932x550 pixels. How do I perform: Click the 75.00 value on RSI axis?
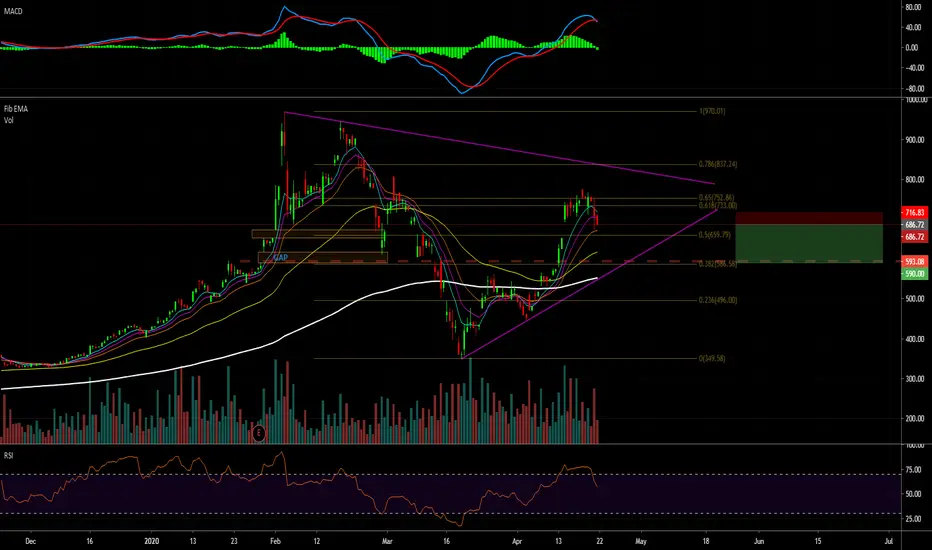tap(915, 470)
